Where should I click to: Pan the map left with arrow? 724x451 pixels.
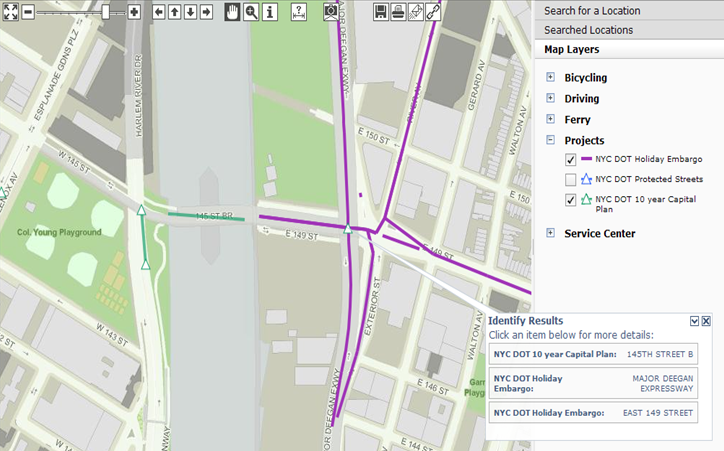[158, 12]
